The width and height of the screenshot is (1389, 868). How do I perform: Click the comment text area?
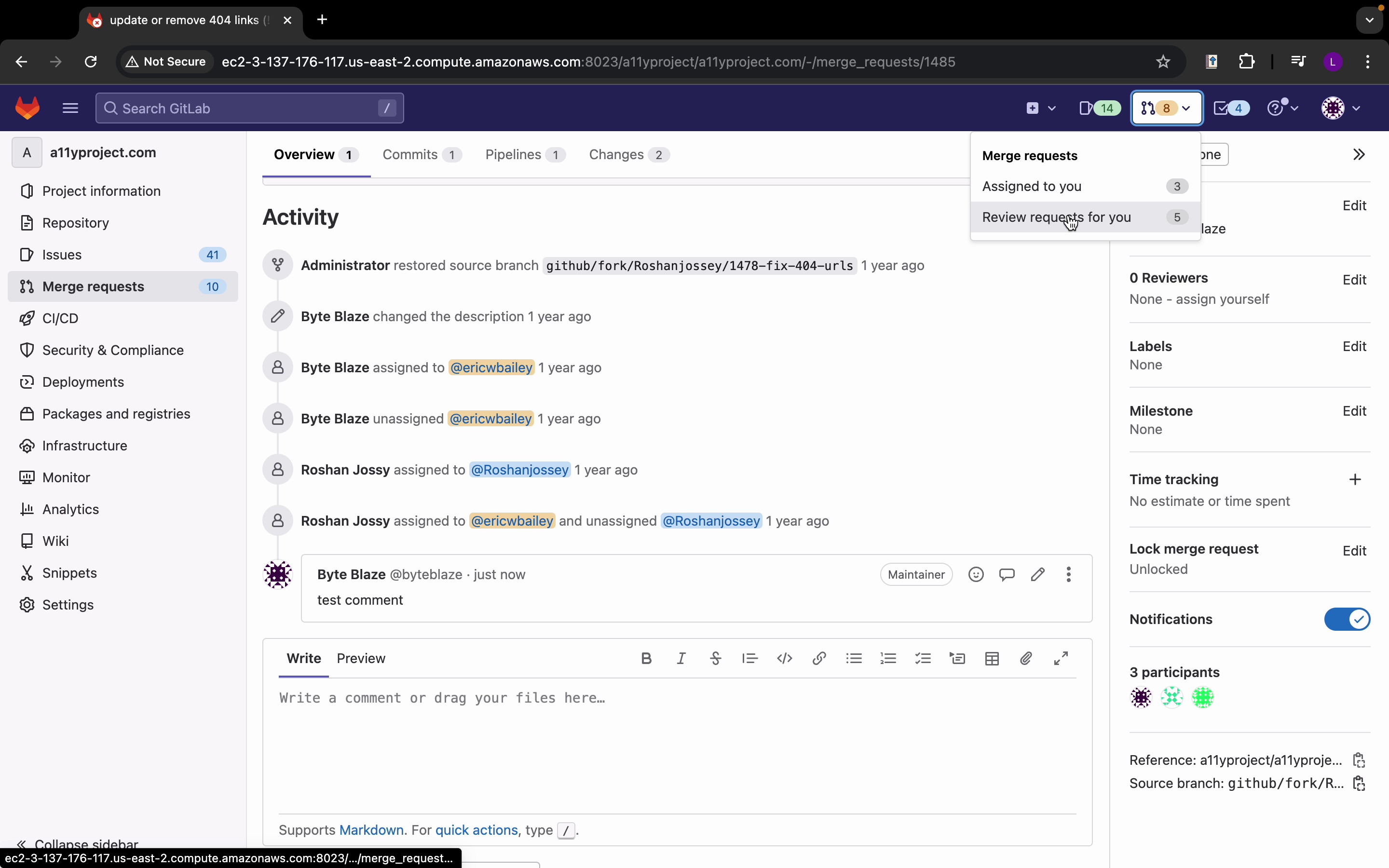[677, 746]
